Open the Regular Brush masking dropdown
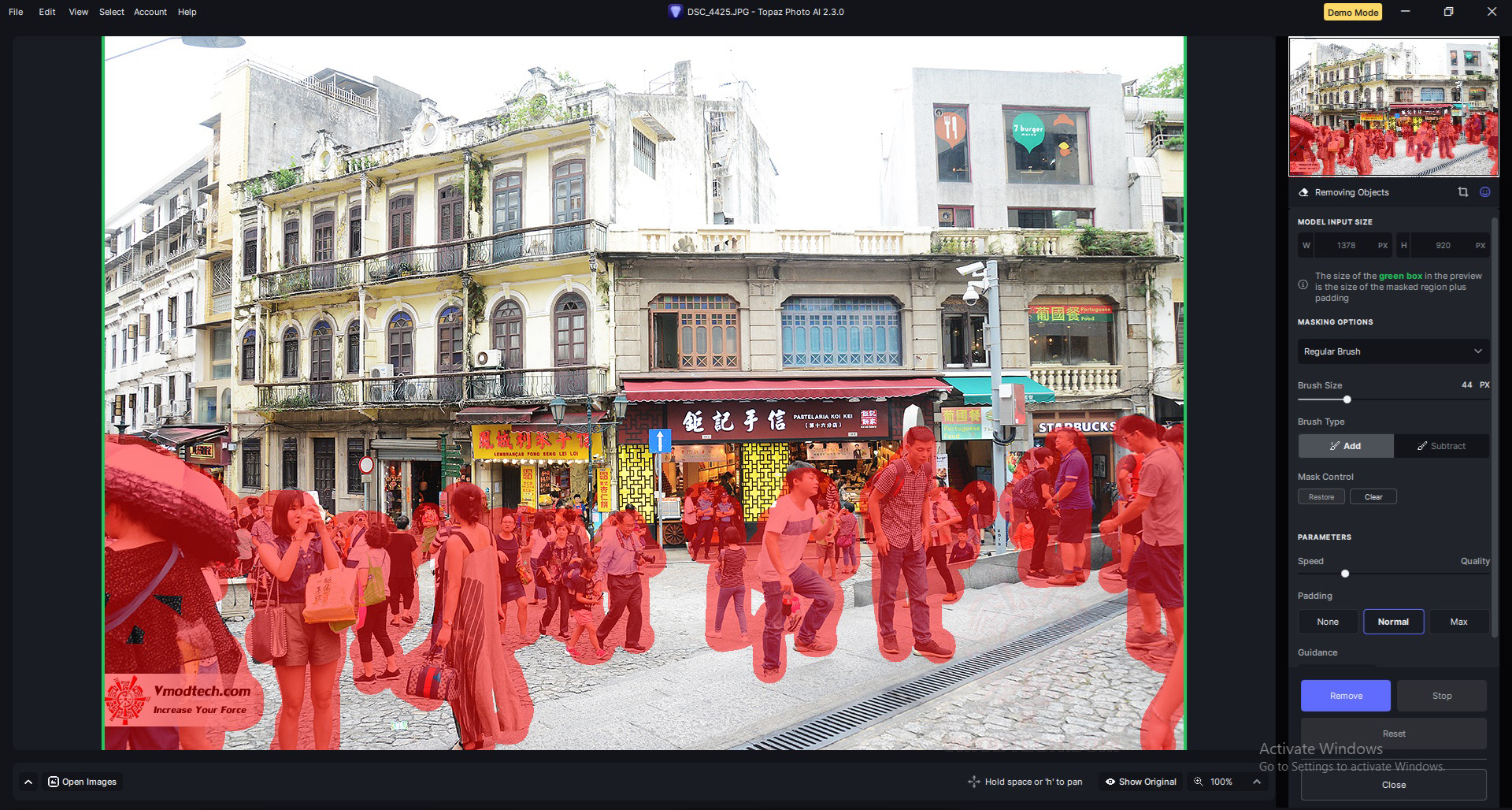 click(x=1393, y=351)
